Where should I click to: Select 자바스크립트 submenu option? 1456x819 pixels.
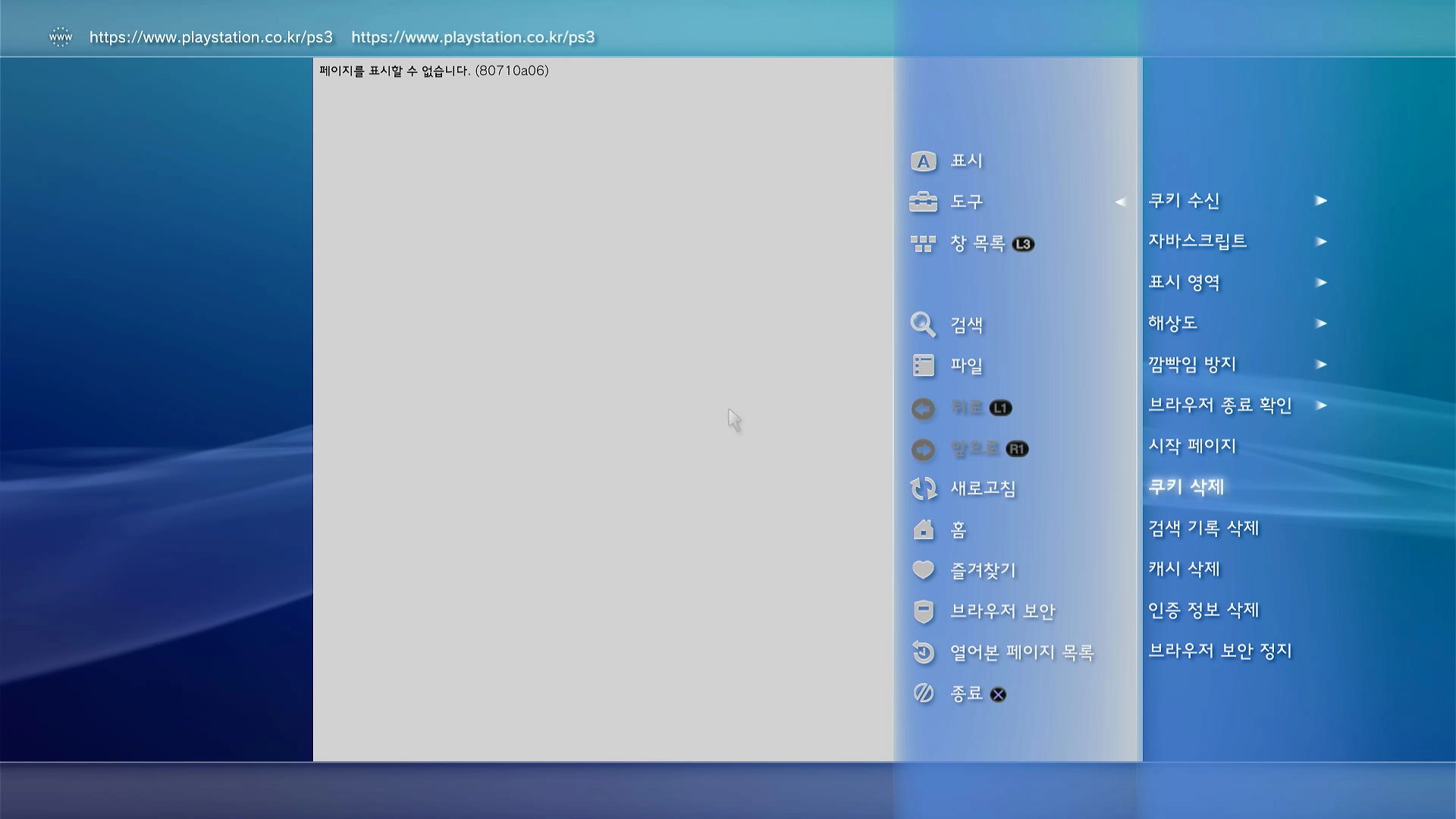(x=1197, y=241)
